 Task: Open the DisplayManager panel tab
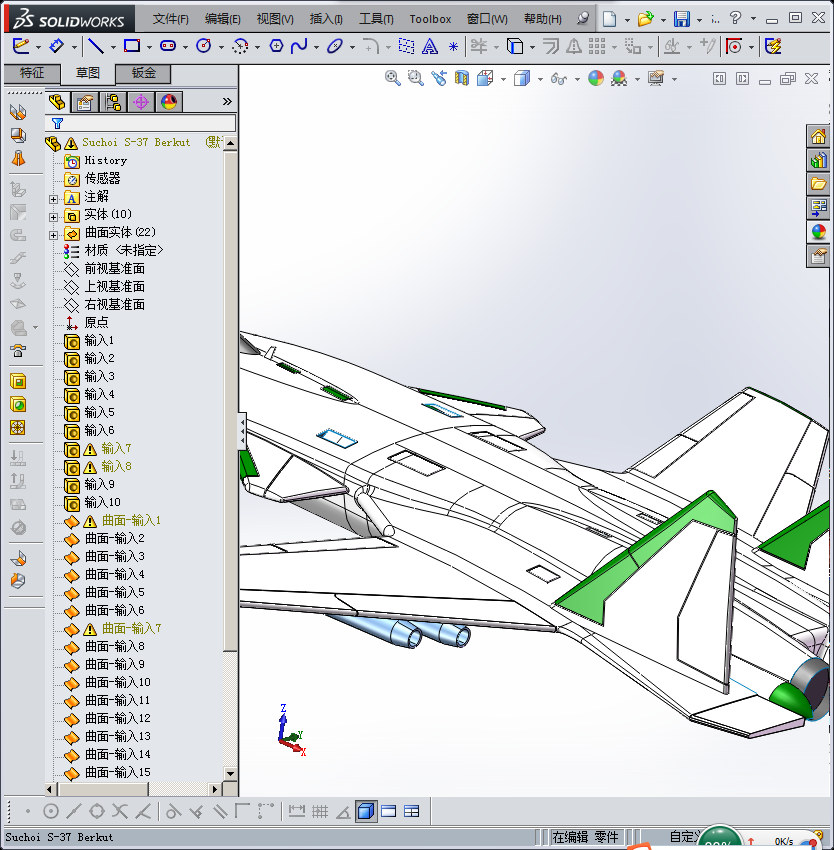tap(169, 102)
